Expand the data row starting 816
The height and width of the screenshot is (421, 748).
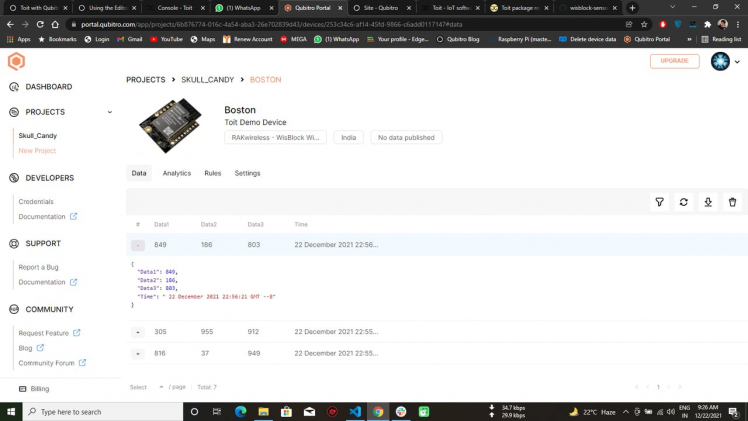point(138,354)
